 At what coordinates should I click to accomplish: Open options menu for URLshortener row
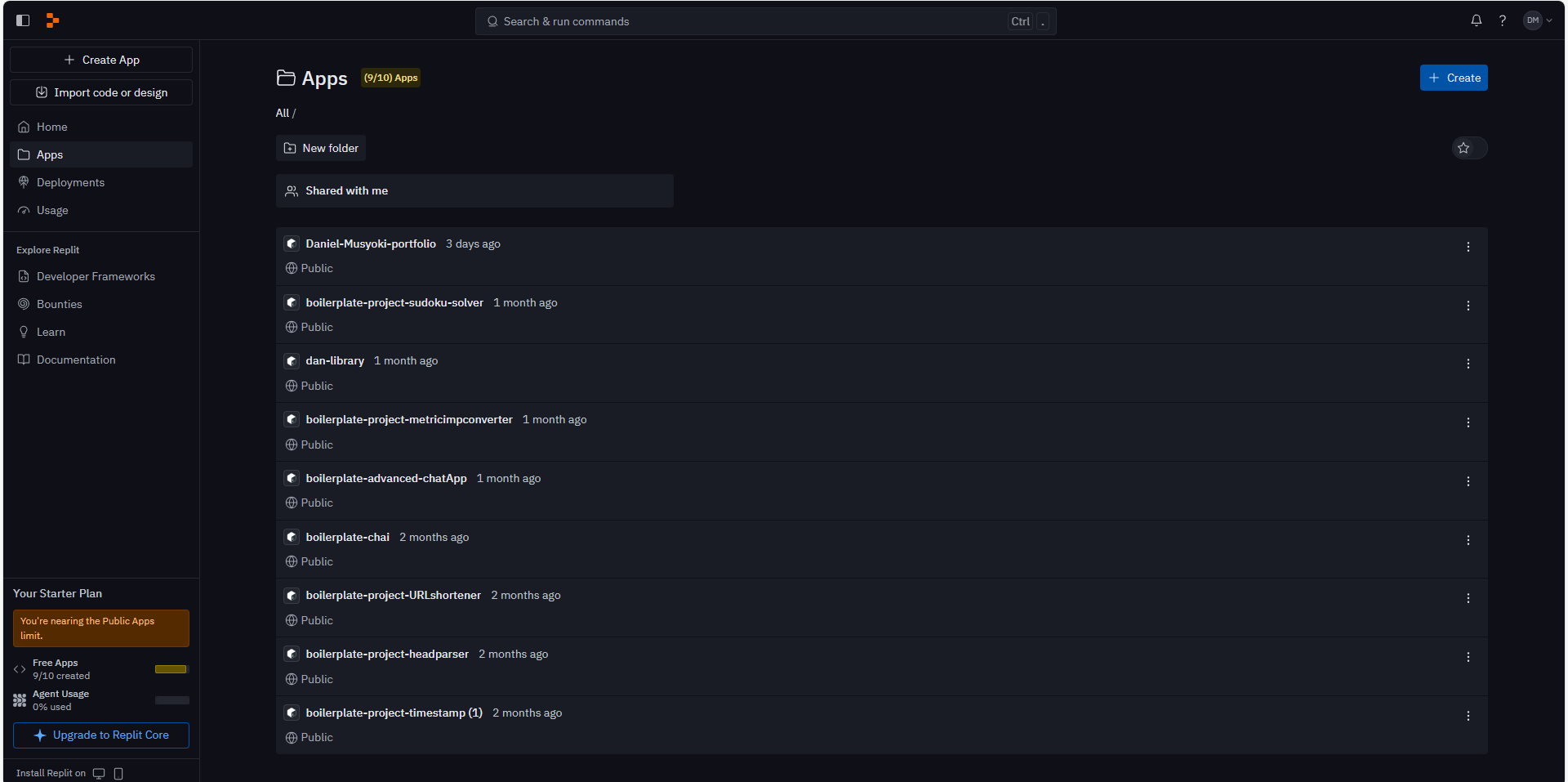pos(1468,598)
